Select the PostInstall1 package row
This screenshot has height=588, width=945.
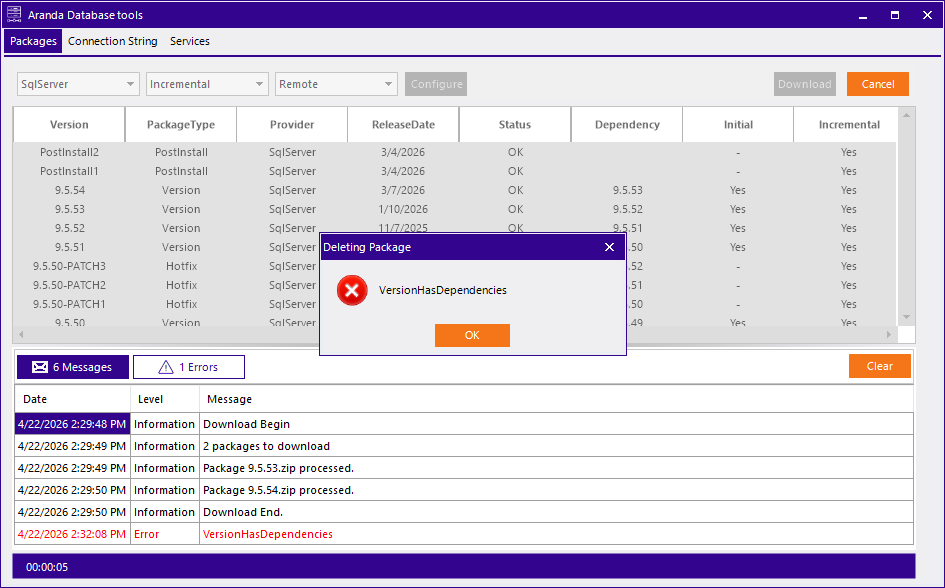tap(455, 171)
